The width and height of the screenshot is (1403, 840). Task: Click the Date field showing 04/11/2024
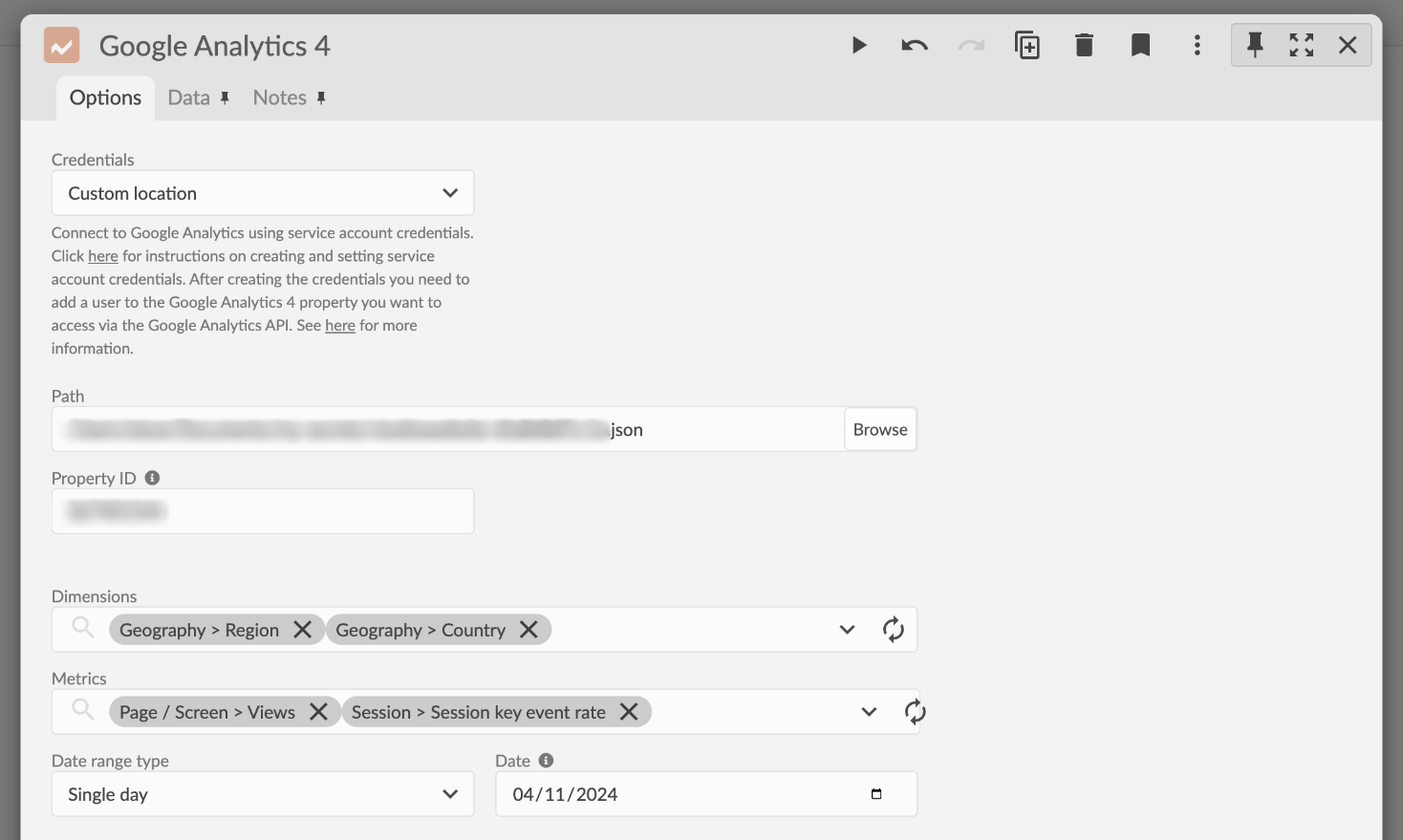[x=706, y=794]
